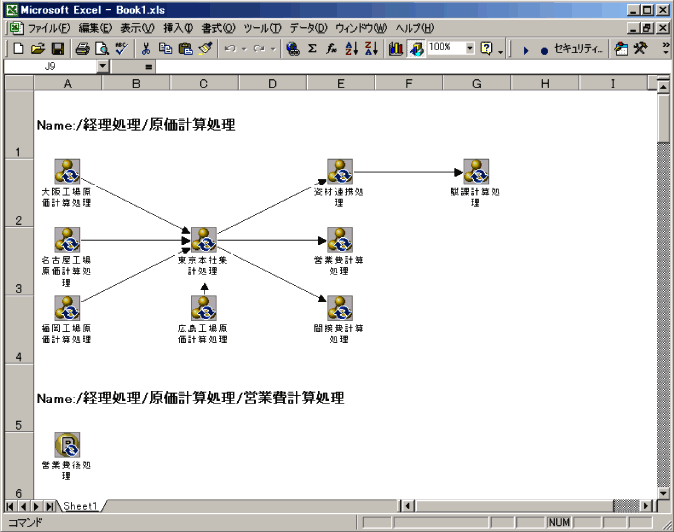Open the 書式(O) menu
The height and width of the screenshot is (532, 674).
(219, 28)
